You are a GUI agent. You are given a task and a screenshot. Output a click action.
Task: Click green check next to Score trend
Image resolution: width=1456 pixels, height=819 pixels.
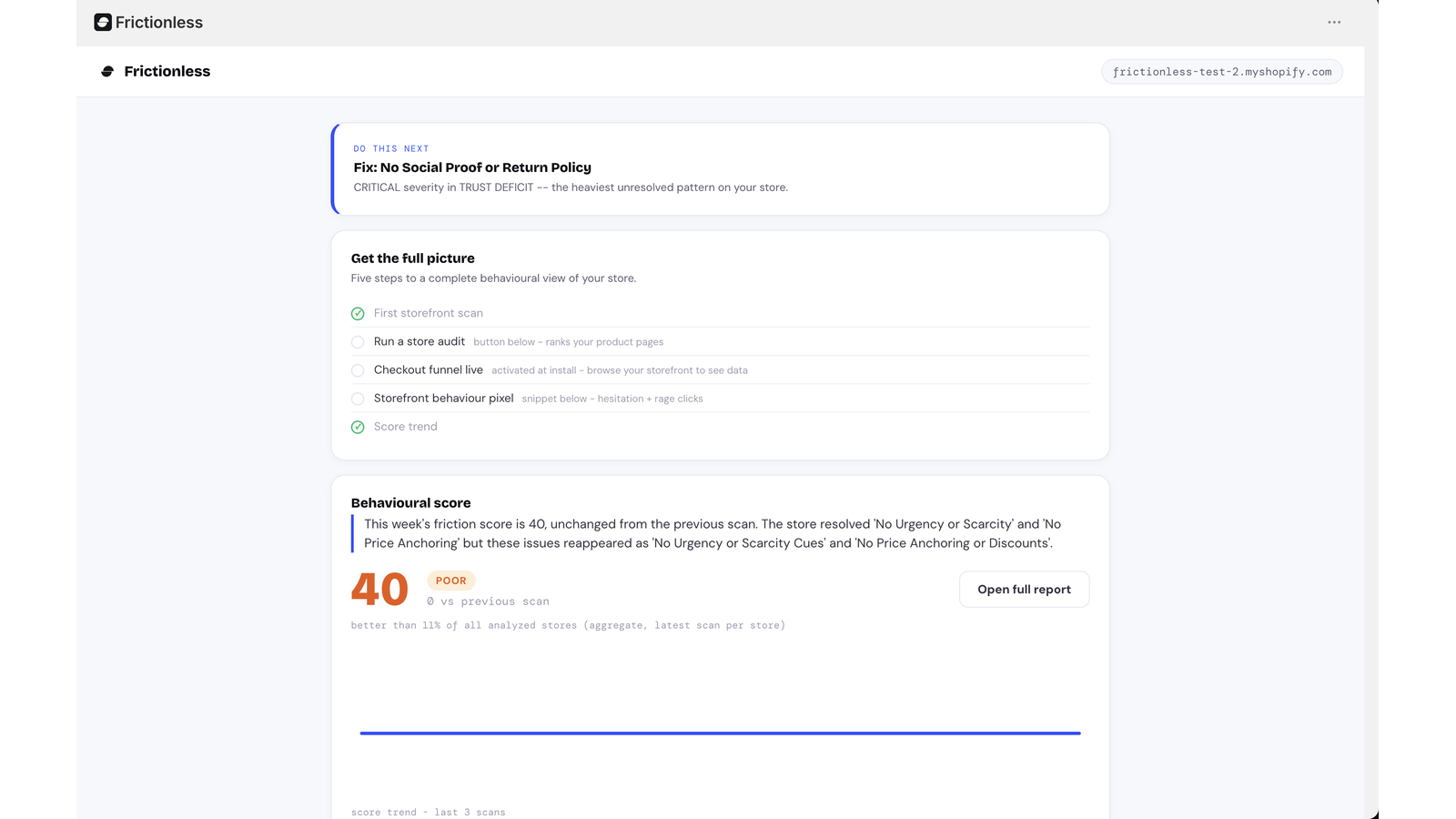358,427
